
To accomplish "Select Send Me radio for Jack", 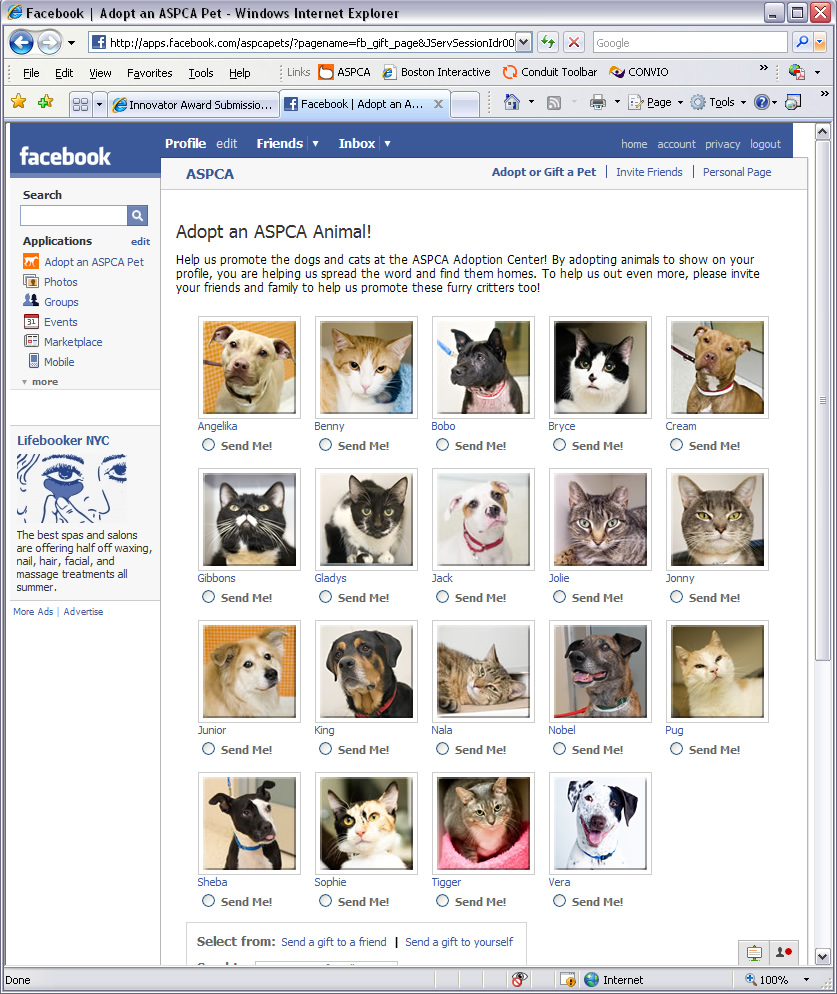I will [x=442, y=597].
